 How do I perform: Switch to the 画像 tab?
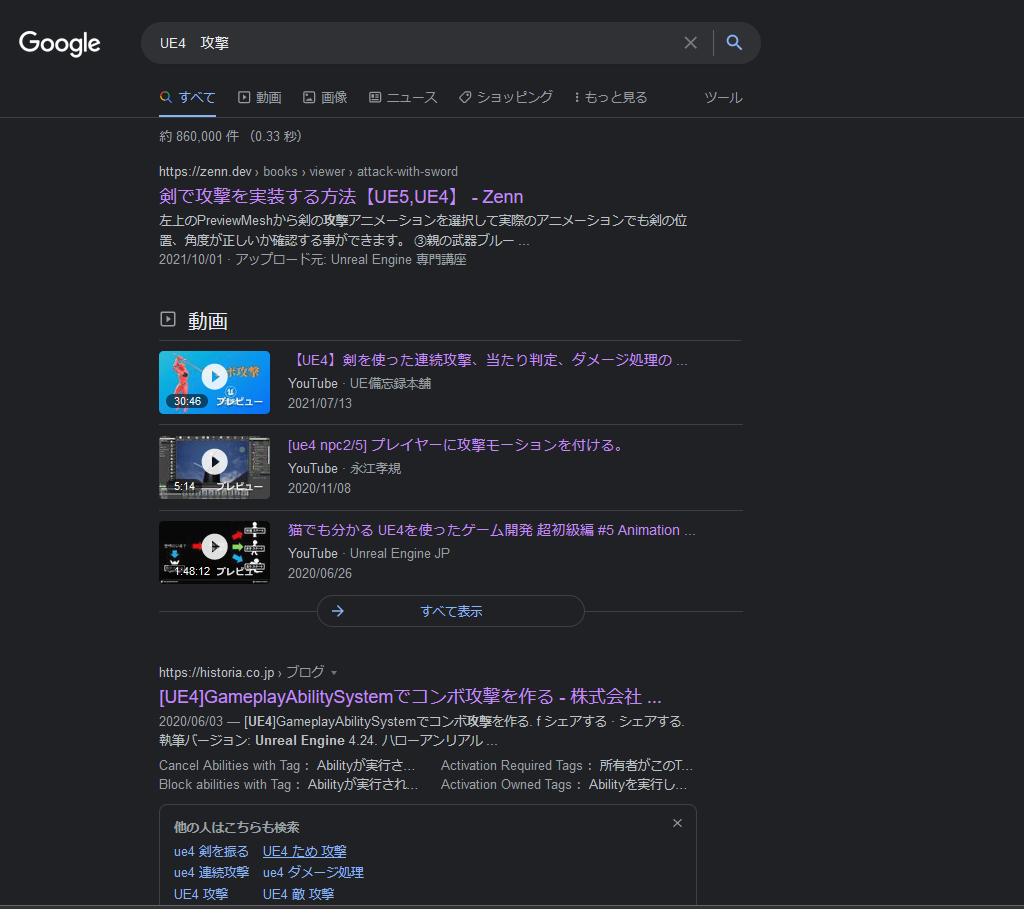325,97
